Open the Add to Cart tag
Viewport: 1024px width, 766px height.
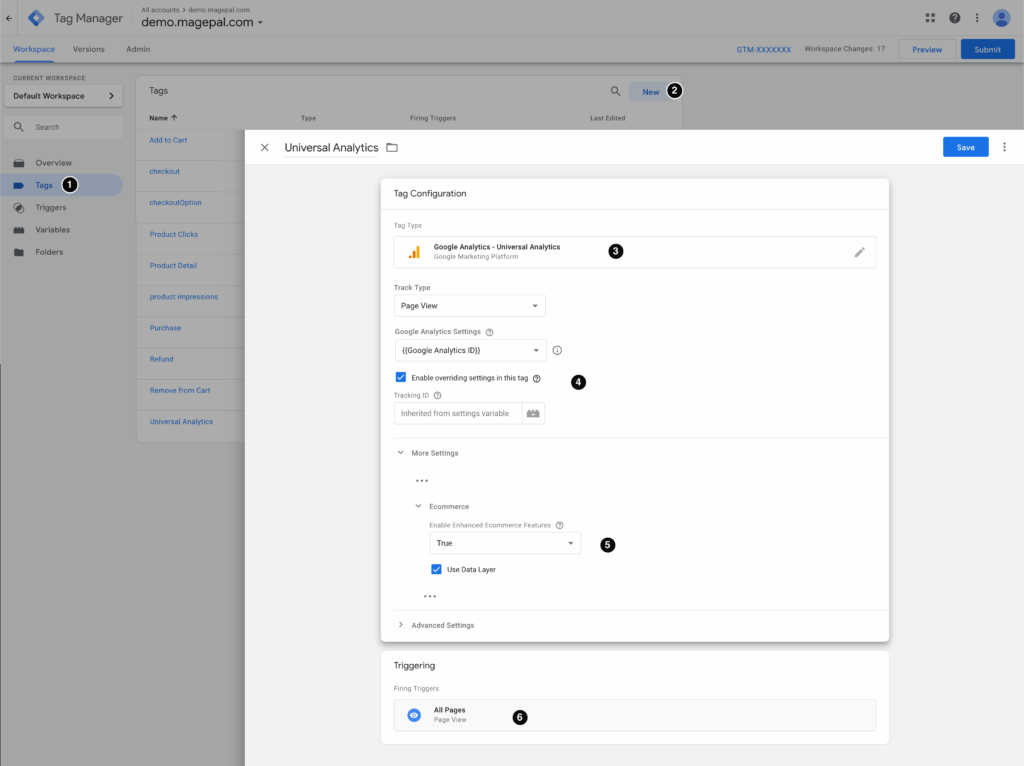168,140
